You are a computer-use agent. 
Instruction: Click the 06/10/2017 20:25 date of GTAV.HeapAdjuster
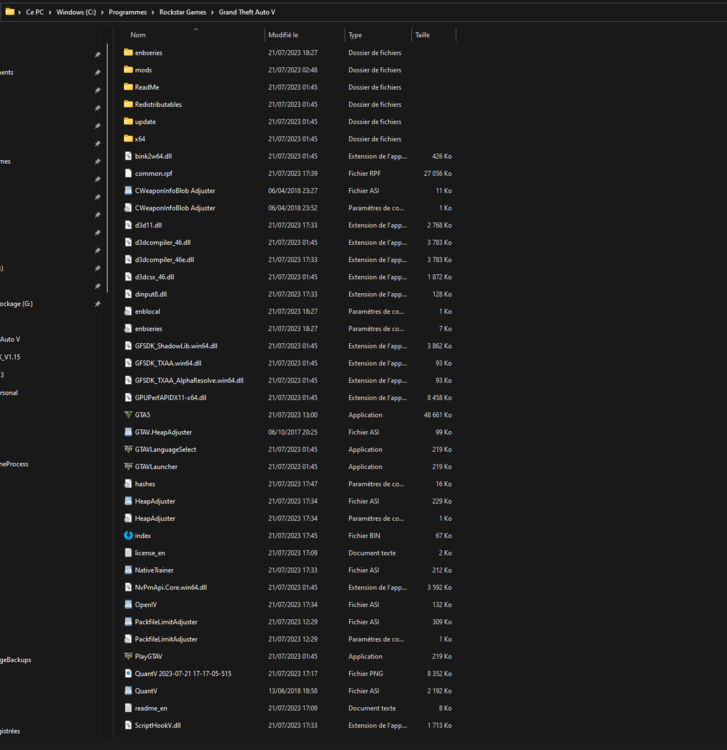click(x=293, y=432)
